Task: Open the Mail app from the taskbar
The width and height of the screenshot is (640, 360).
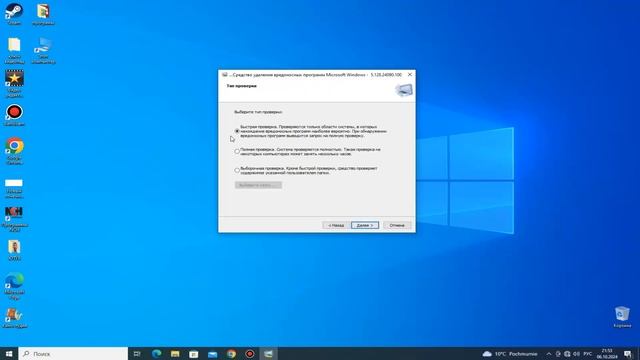Action: [213, 353]
